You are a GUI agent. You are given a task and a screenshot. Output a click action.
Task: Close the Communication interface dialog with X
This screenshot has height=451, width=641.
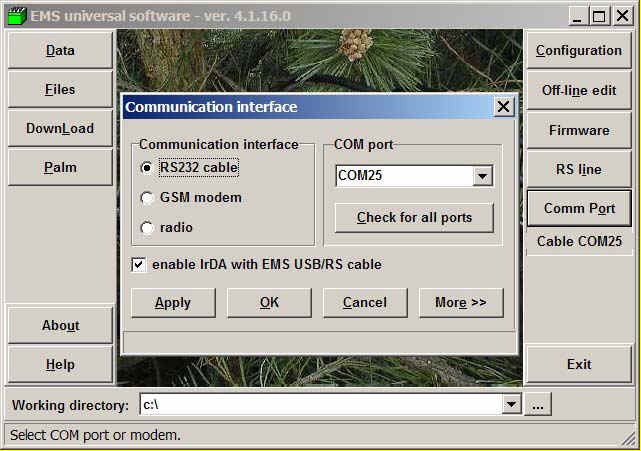pos(503,106)
